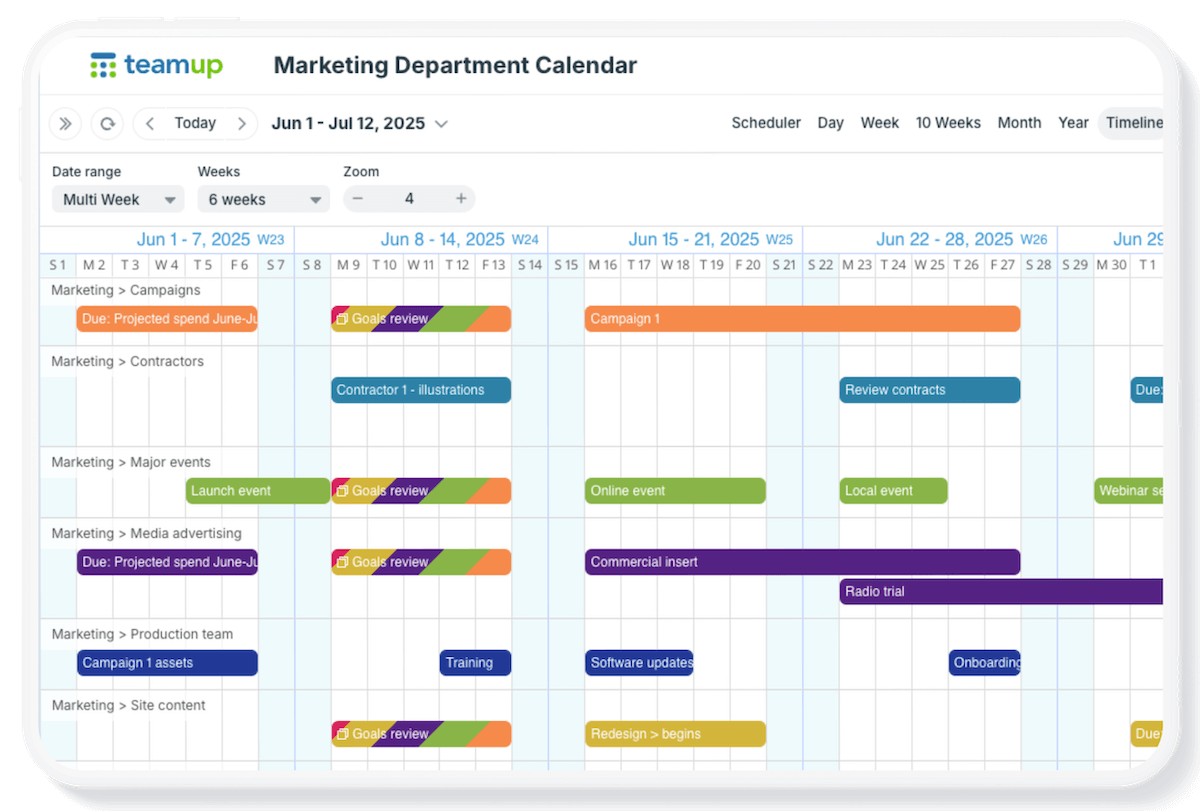Click the double-chevron sidebar expand icon
This screenshot has width=1200, height=811.
[65, 124]
